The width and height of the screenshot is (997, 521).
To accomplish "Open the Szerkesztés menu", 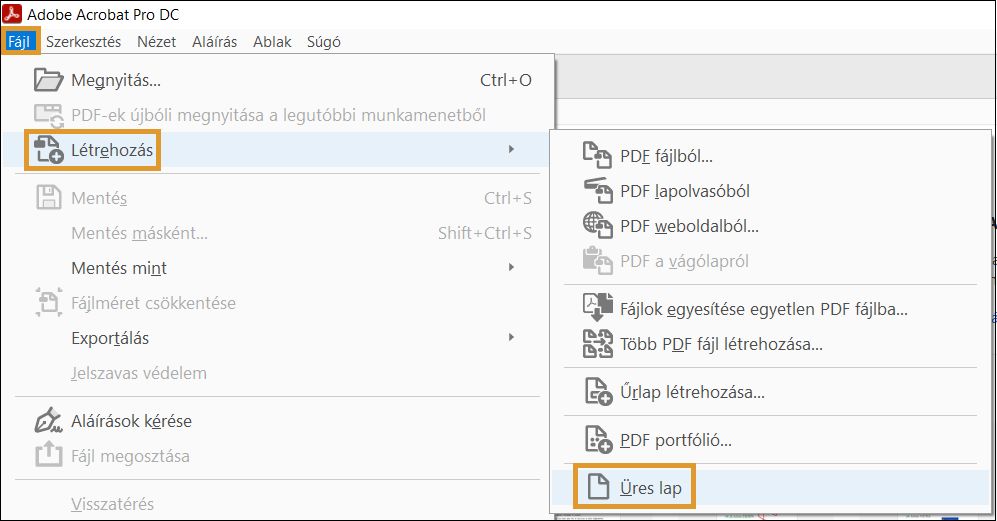I will click(x=83, y=42).
